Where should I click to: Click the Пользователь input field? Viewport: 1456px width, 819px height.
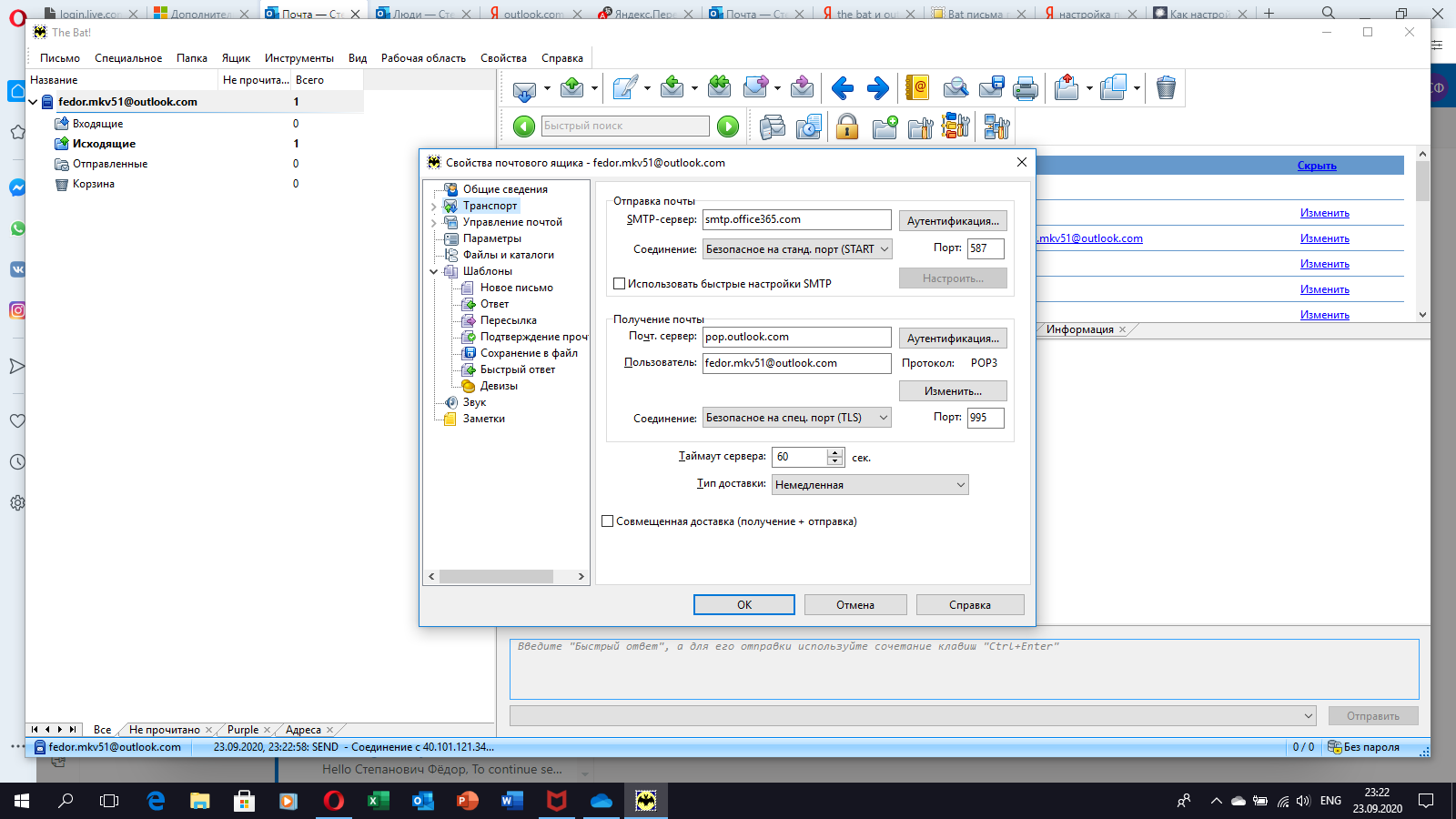[797, 363]
